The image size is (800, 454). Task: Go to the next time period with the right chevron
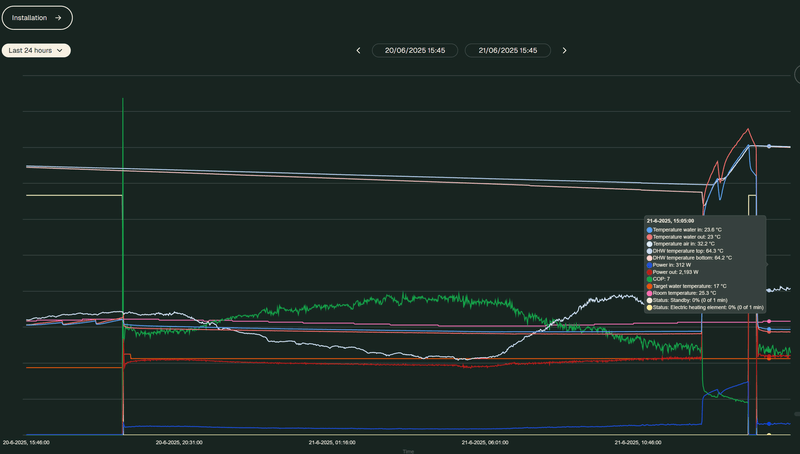[564, 51]
